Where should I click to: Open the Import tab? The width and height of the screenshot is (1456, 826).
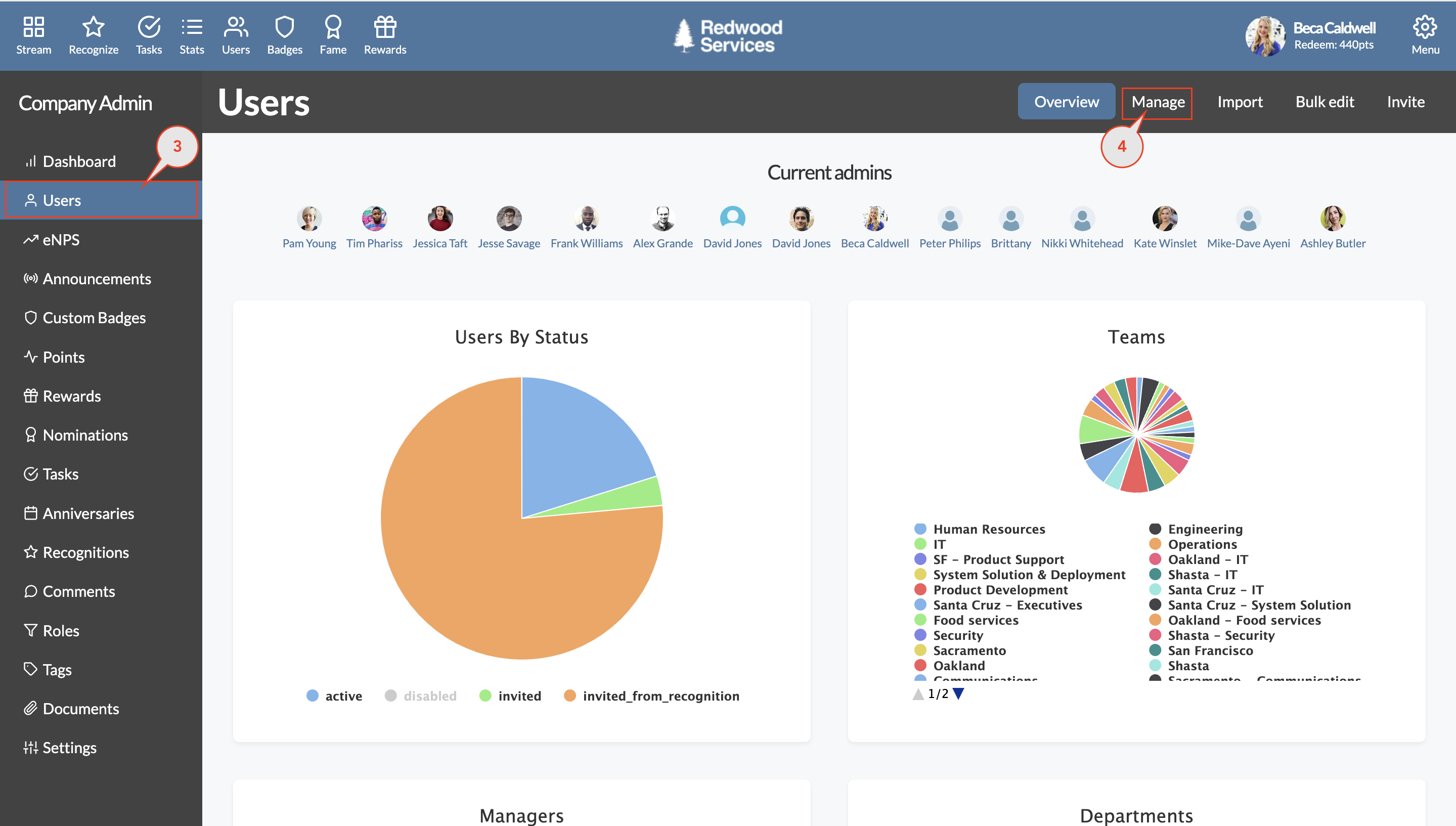(1240, 102)
